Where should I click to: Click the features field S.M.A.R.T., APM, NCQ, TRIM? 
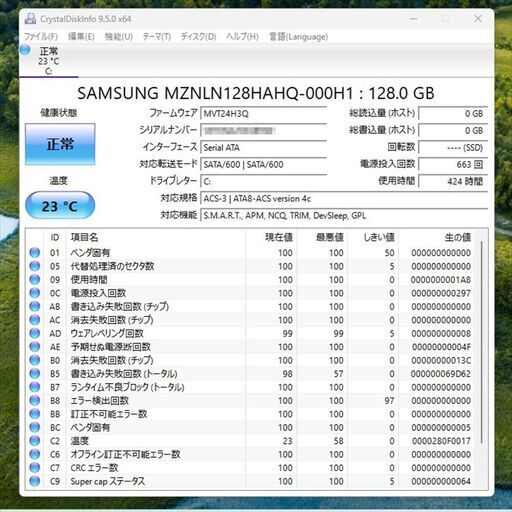pos(344,216)
